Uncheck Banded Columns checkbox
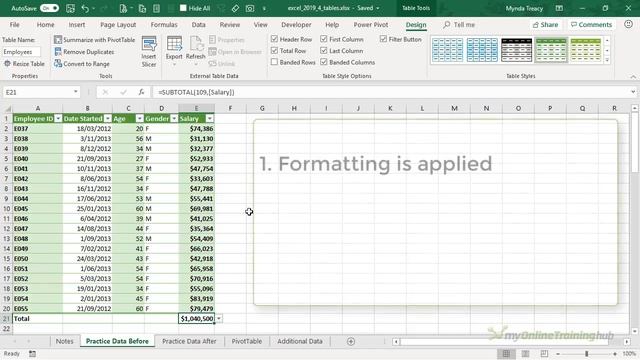640x360 pixels. click(324, 62)
